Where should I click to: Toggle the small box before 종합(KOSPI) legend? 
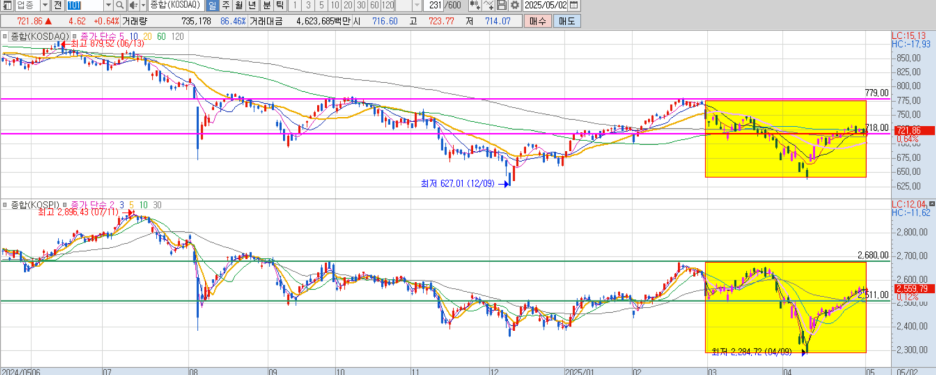coord(5,205)
